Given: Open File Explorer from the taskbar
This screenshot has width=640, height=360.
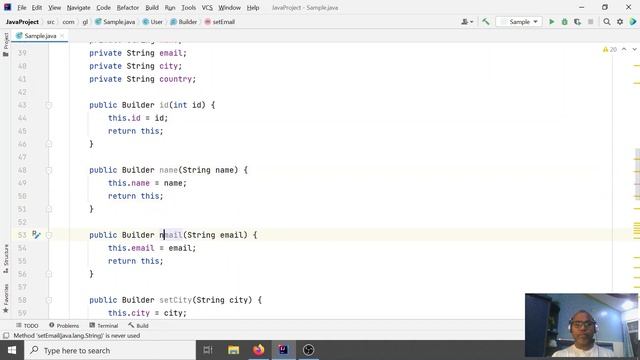Looking at the screenshot, I should click(233, 350).
